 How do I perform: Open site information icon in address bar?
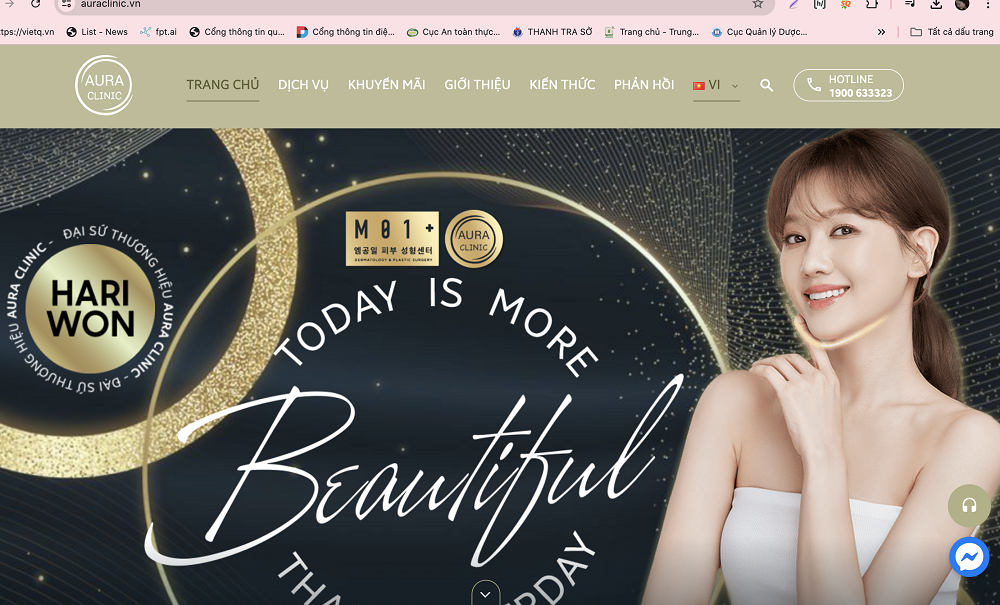coord(67,4)
